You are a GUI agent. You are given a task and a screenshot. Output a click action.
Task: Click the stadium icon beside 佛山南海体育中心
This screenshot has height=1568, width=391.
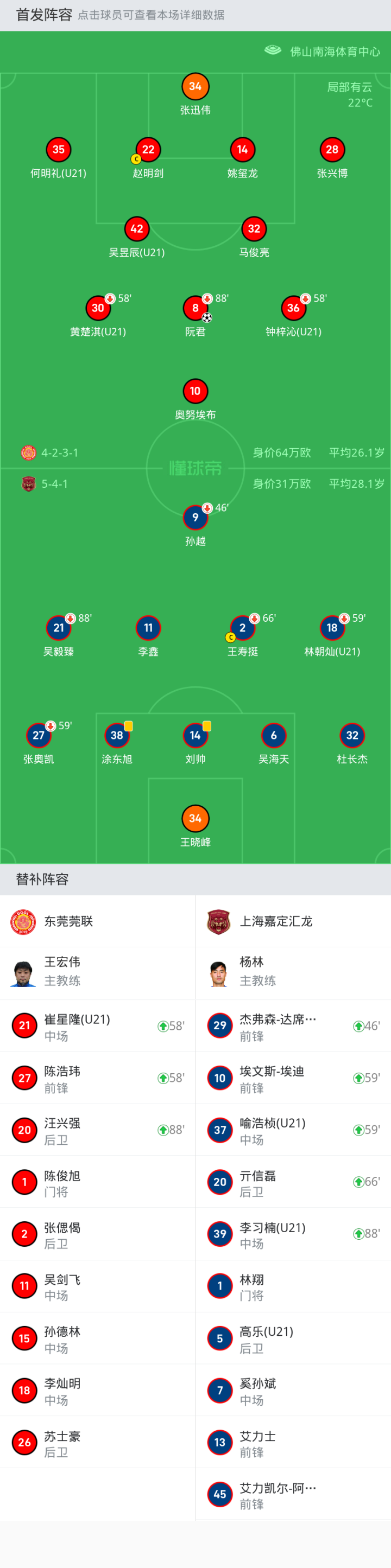click(x=272, y=50)
